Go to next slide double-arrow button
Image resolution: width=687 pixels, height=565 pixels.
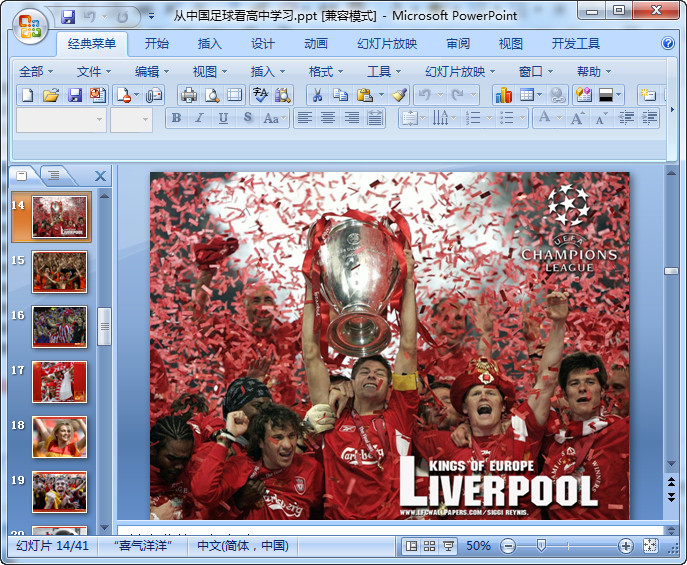point(671,497)
